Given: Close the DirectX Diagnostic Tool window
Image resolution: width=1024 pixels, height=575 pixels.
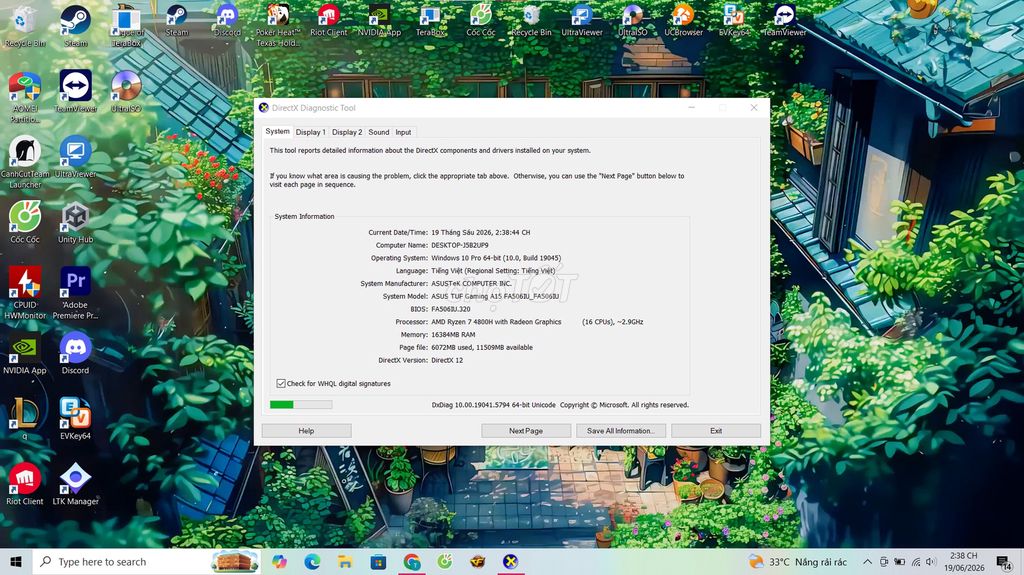Looking at the screenshot, I should tap(754, 108).
